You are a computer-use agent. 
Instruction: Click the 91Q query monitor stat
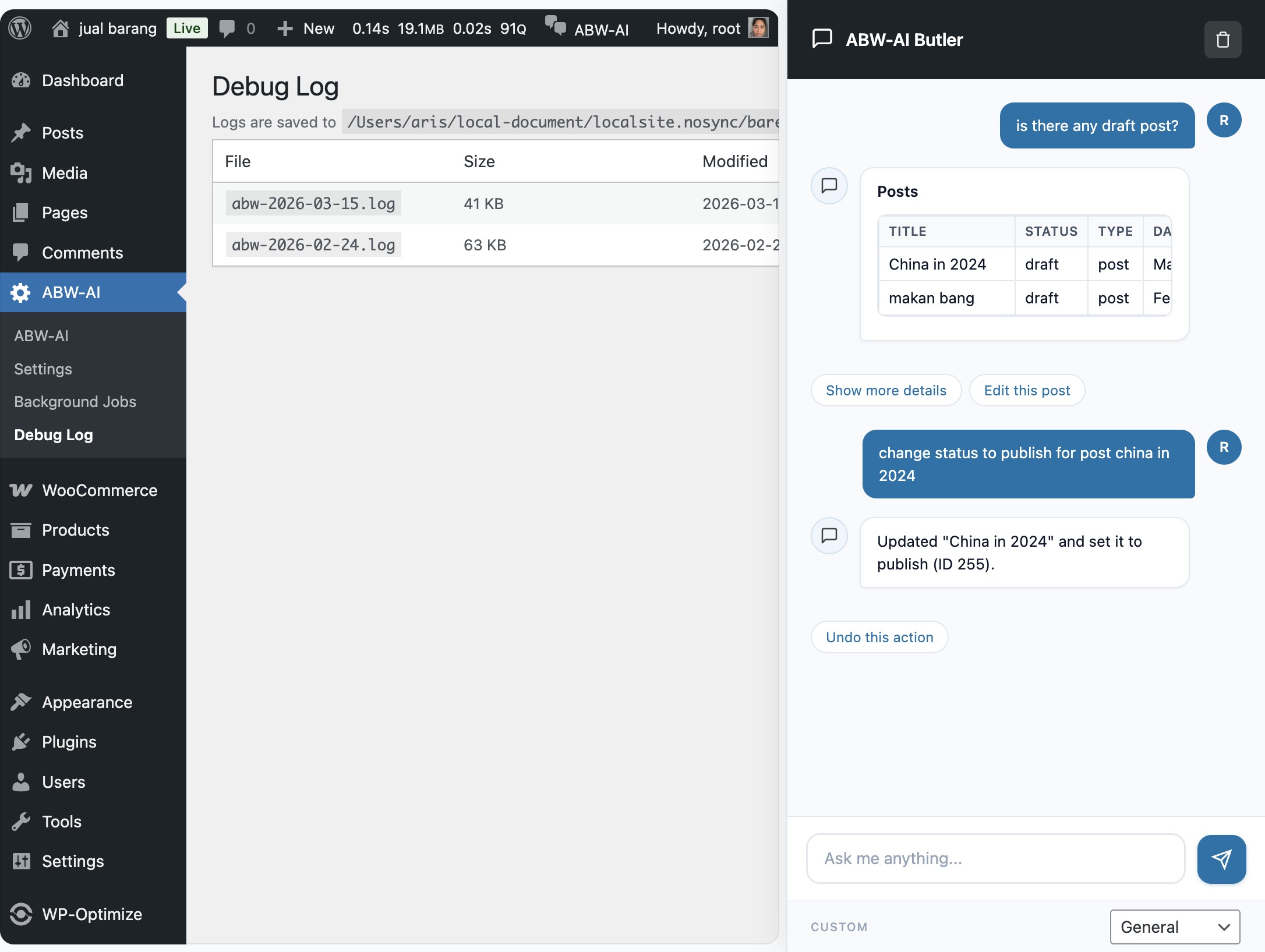pyautogui.click(x=513, y=29)
